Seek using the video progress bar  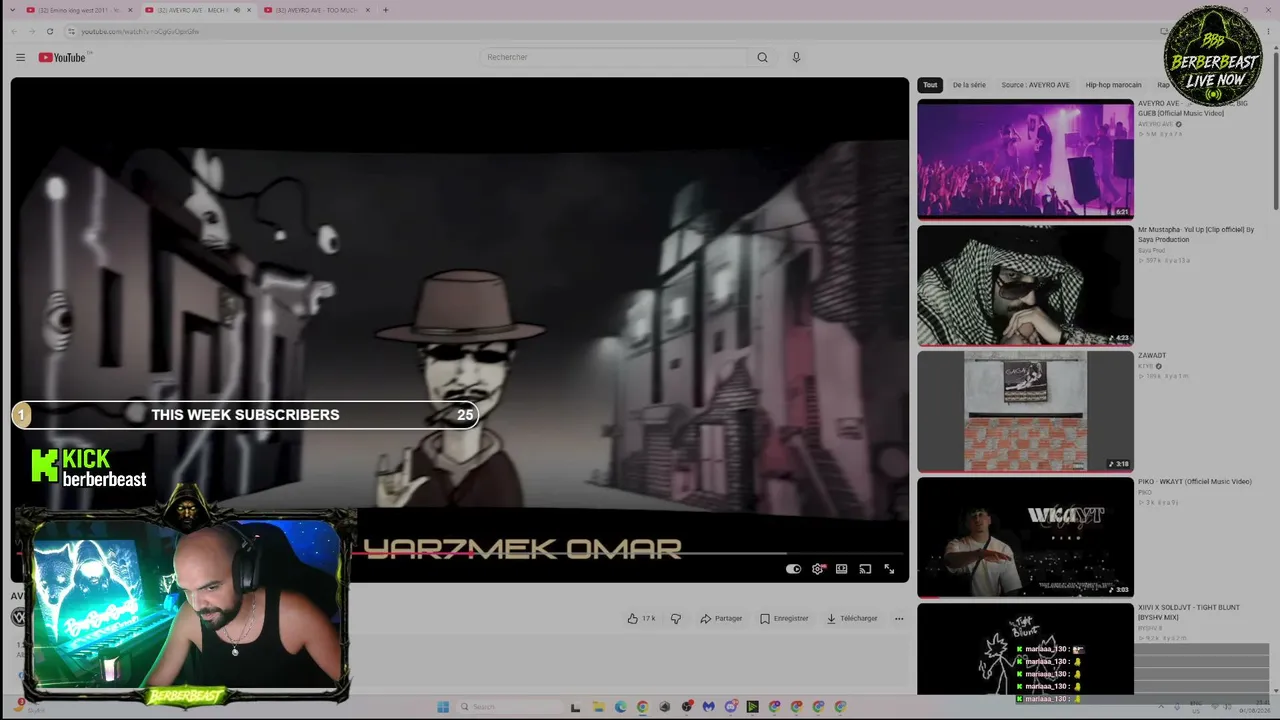[x=460, y=553]
